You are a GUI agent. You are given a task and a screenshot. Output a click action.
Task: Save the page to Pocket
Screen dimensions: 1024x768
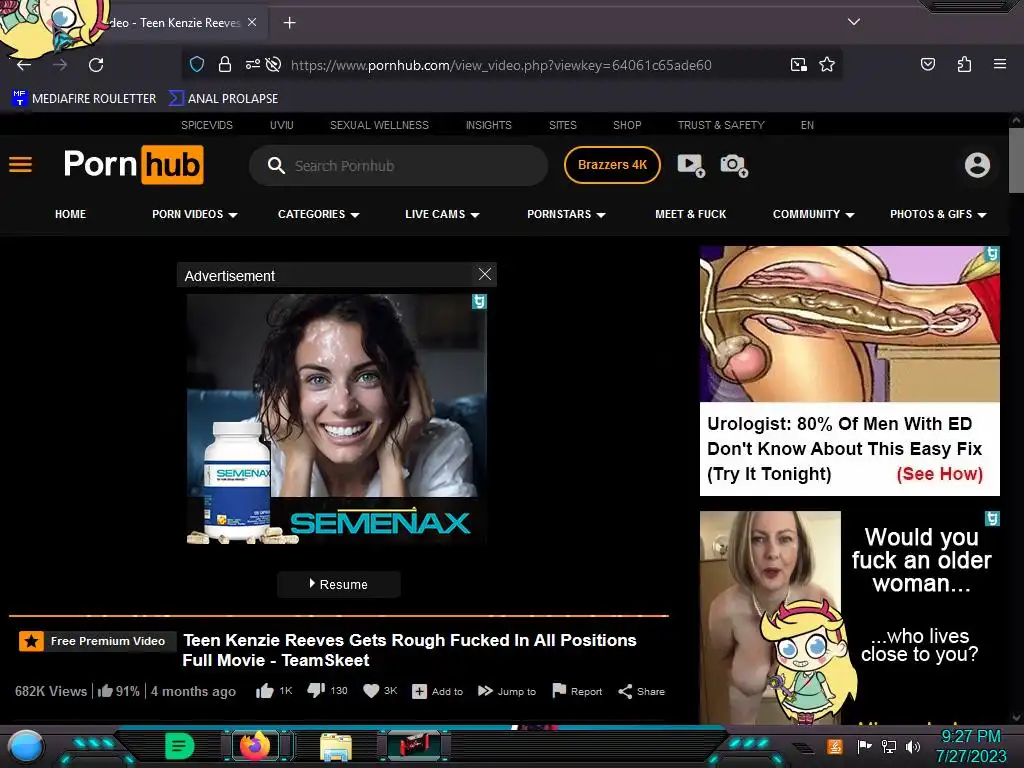(927, 64)
